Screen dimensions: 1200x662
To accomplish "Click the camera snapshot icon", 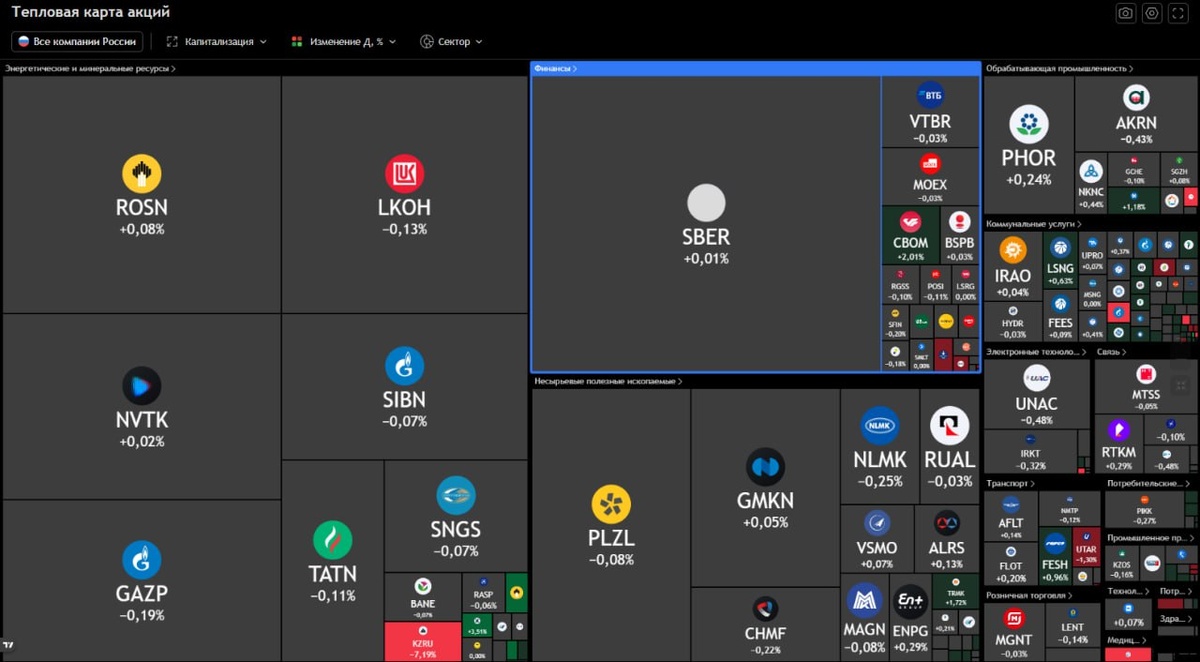I will tap(1125, 13).
